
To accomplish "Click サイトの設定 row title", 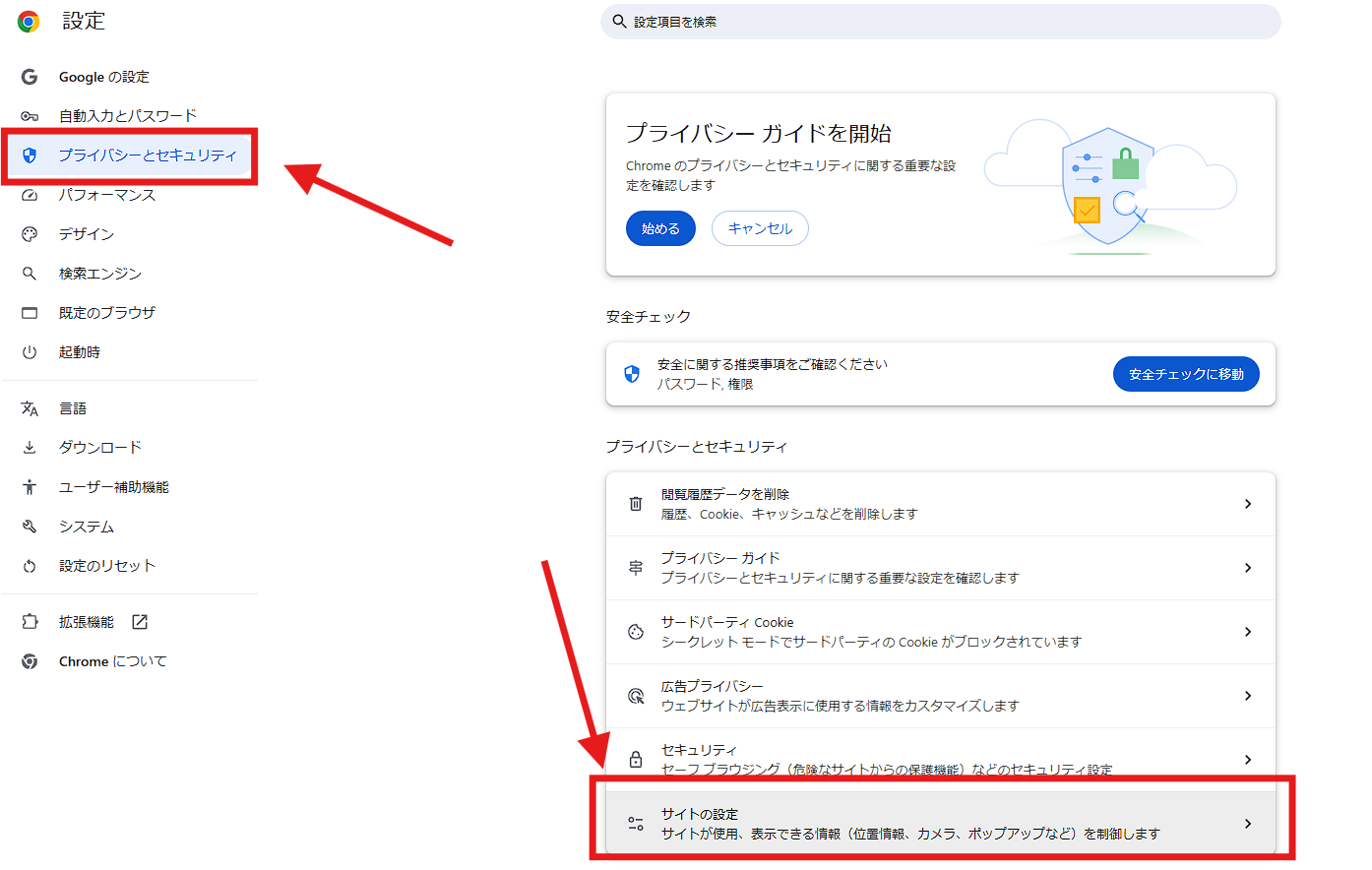I will coord(700,814).
